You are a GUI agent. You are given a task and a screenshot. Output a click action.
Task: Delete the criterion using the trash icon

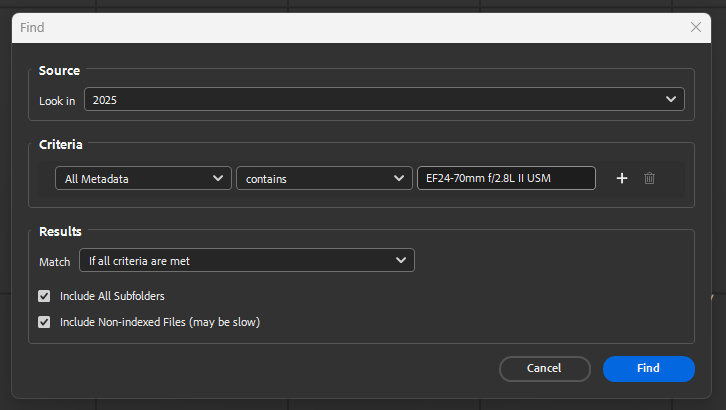[x=649, y=178]
